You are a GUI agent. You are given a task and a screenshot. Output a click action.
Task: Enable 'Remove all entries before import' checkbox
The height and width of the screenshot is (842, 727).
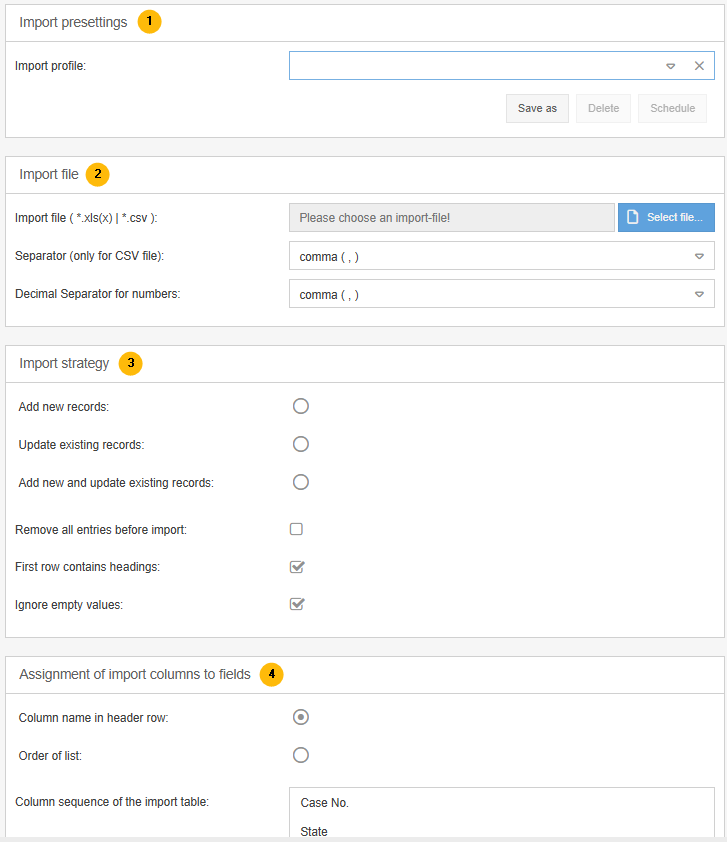click(296, 529)
